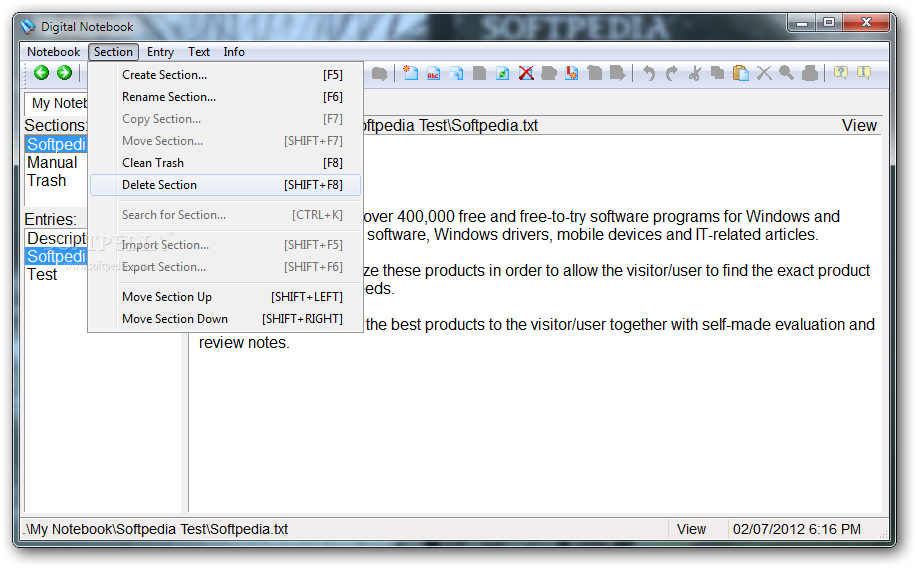Click the Digital Notebook title bar app icon
This screenshot has height=568, width=917.
pos(28,27)
